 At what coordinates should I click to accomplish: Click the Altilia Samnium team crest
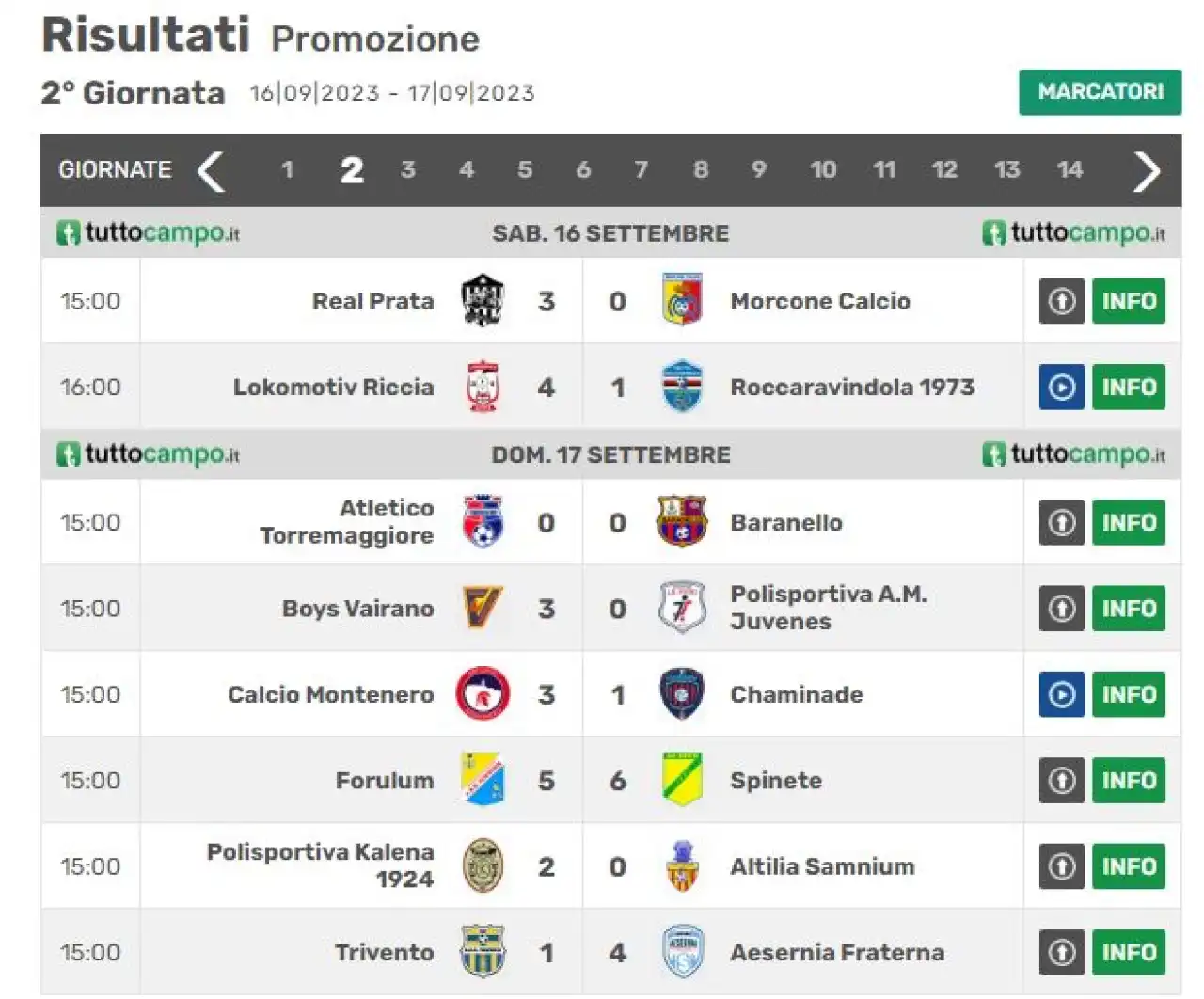click(682, 866)
